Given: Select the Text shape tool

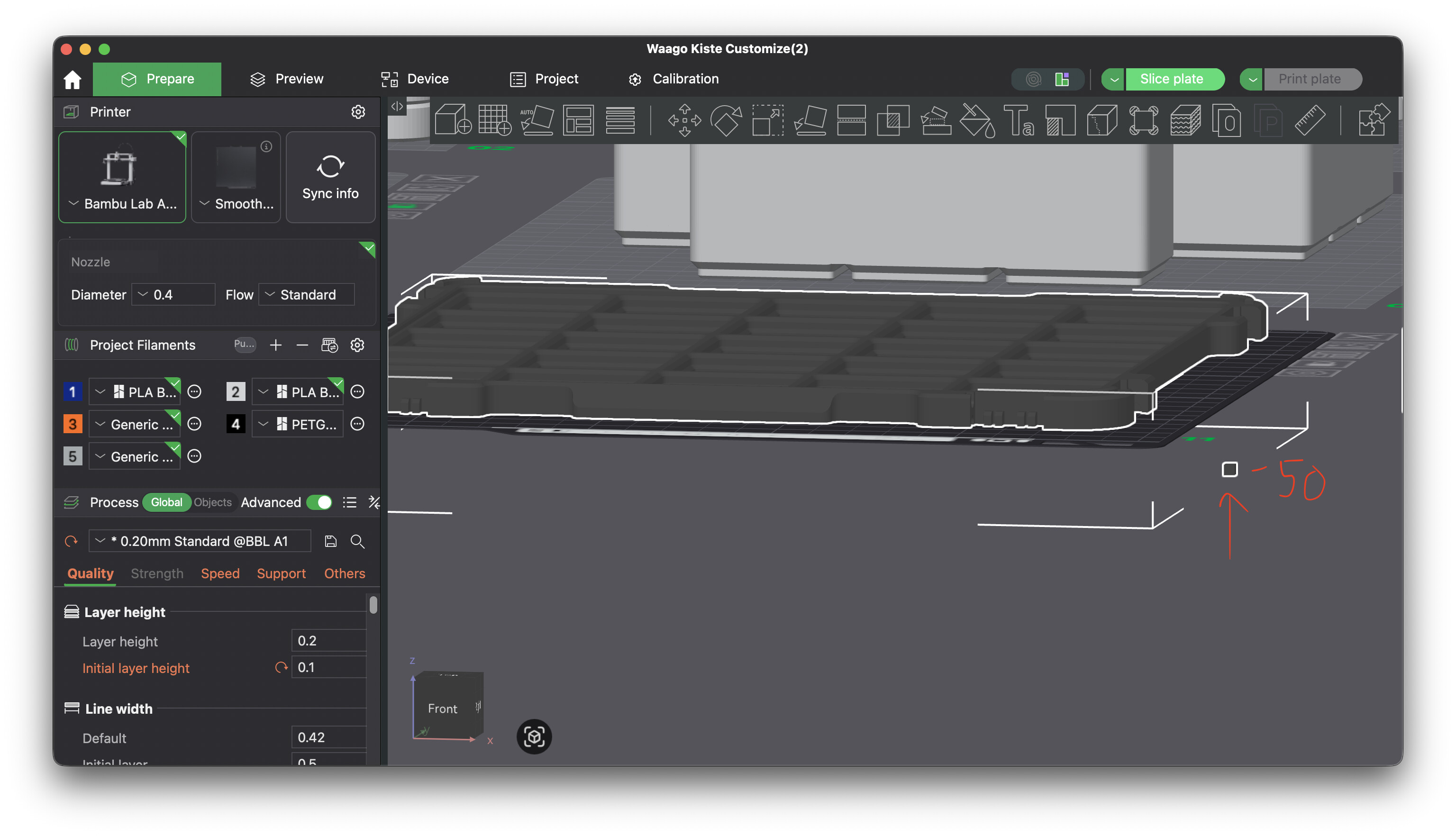Looking at the screenshot, I should tap(1019, 119).
